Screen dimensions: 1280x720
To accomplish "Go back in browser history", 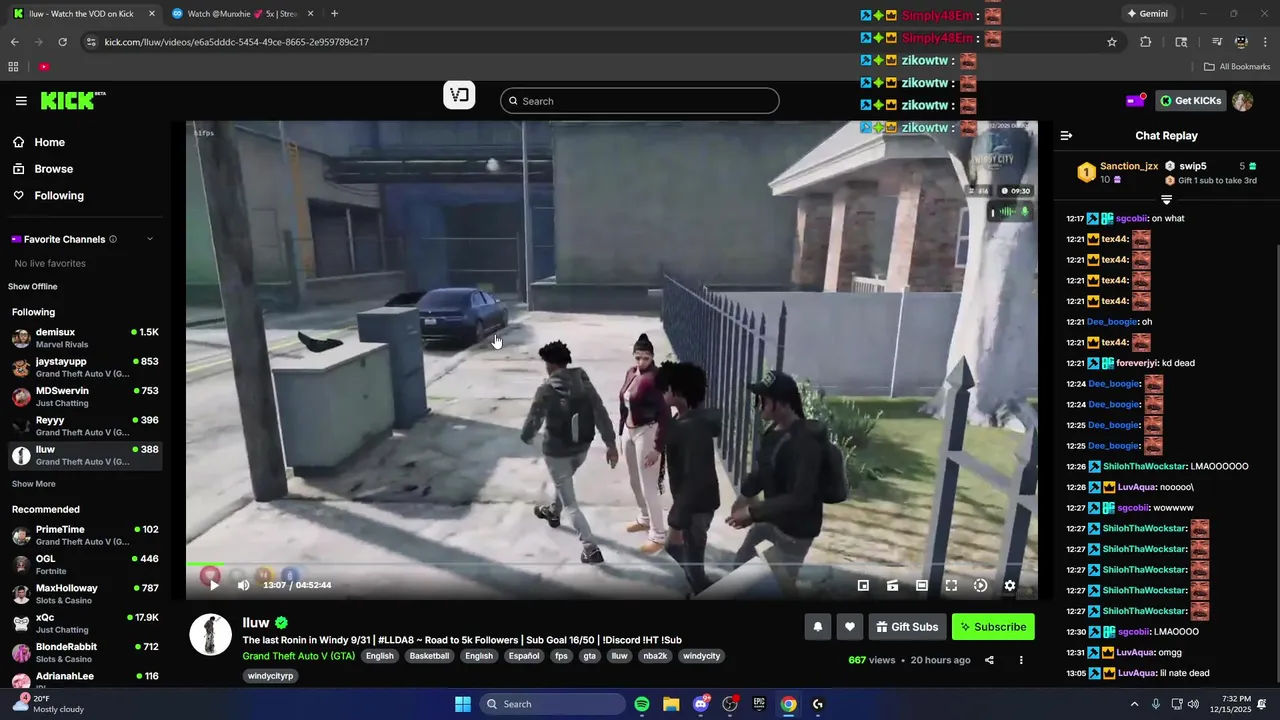I will point(14,42).
